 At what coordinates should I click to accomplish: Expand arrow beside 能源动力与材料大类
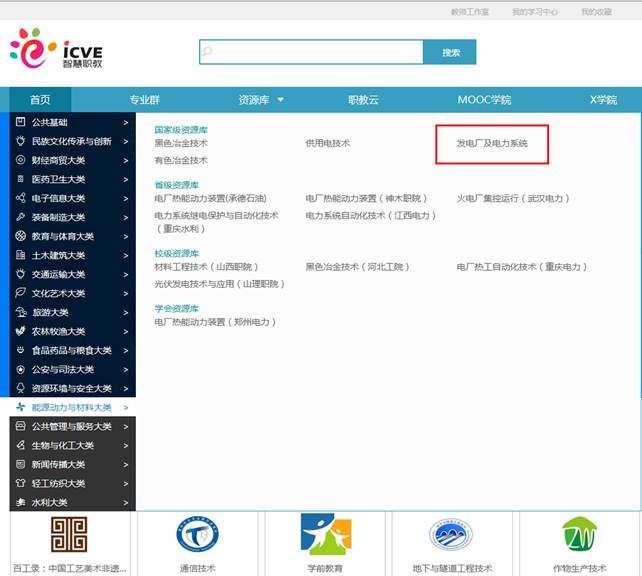(x=126, y=408)
